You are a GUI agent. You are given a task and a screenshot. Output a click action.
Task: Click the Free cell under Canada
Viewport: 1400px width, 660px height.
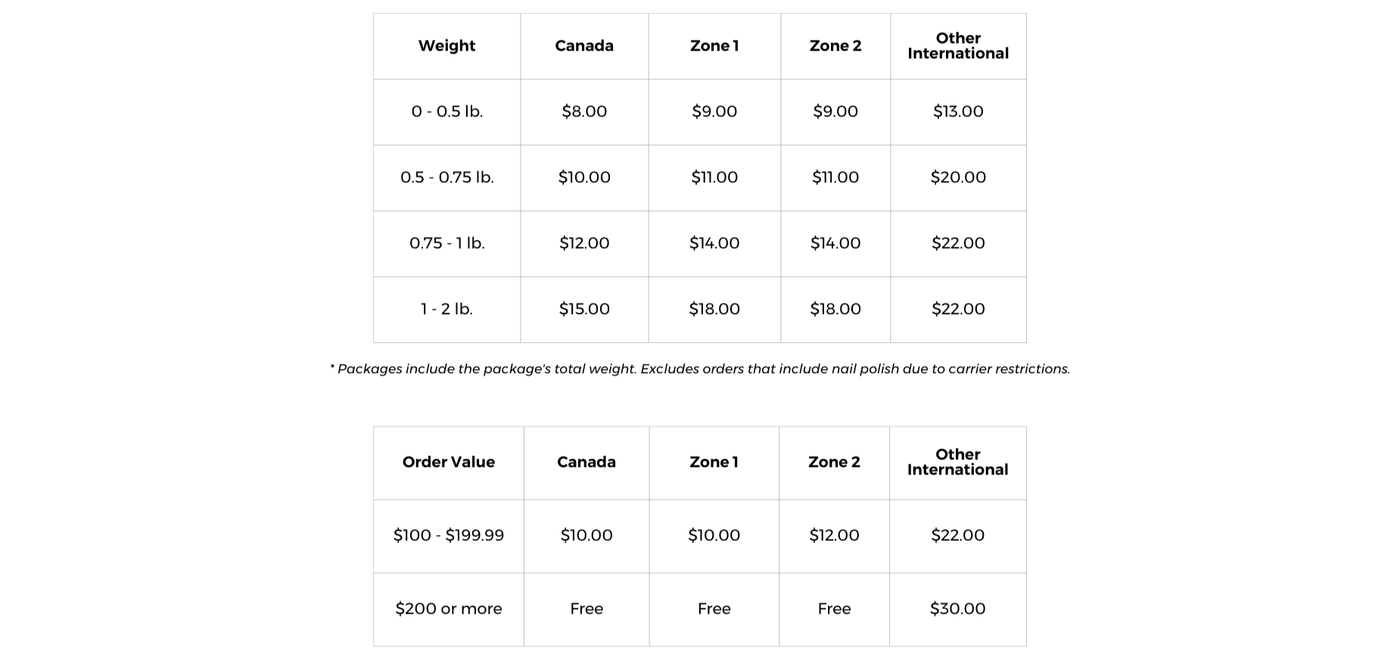coord(586,609)
